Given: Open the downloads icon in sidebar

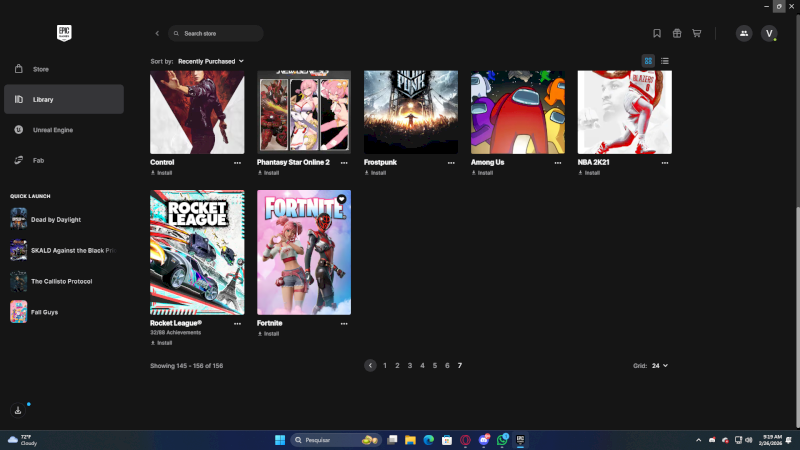Looking at the screenshot, I should point(18,410).
